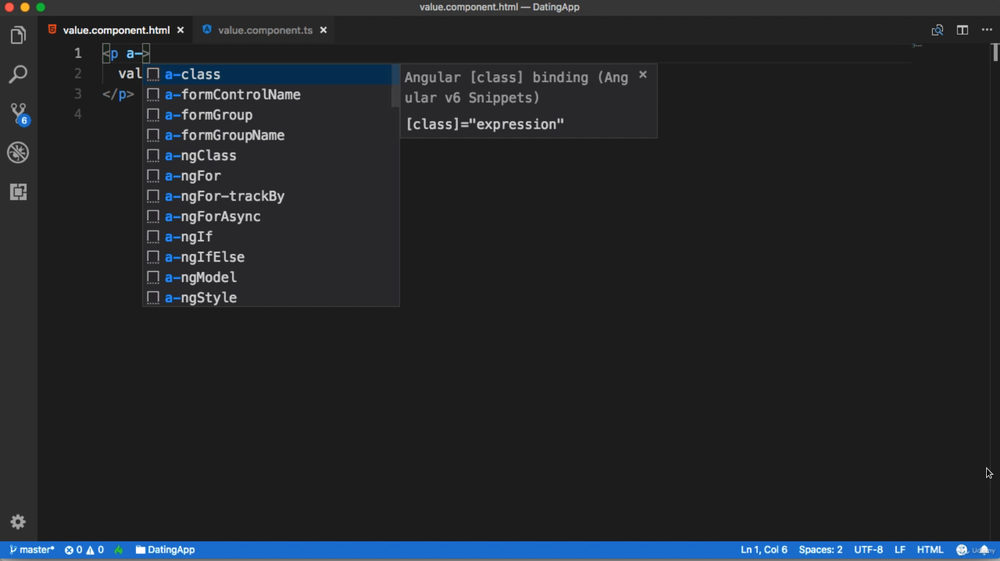Viewport: 1000px width, 561px height.
Task: Pick the a-ngIf suggestion
Action: point(189,237)
